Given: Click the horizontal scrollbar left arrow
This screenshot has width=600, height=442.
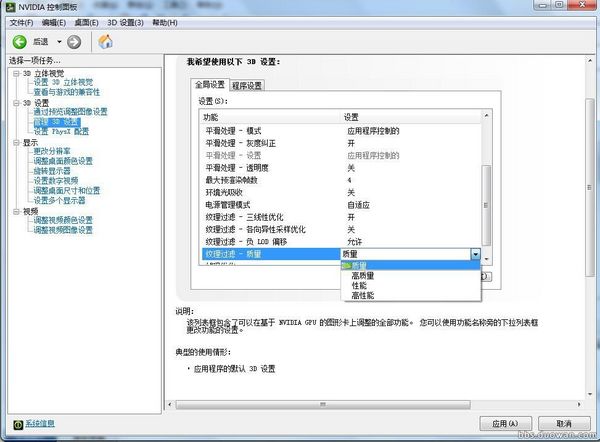Looking at the screenshot, I should (170, 404).
